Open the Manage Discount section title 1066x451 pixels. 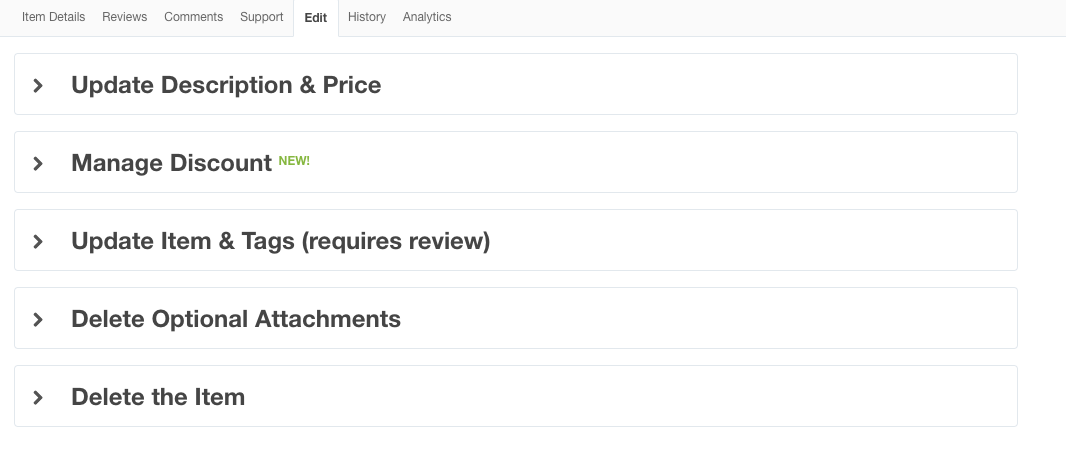point(171,163)
